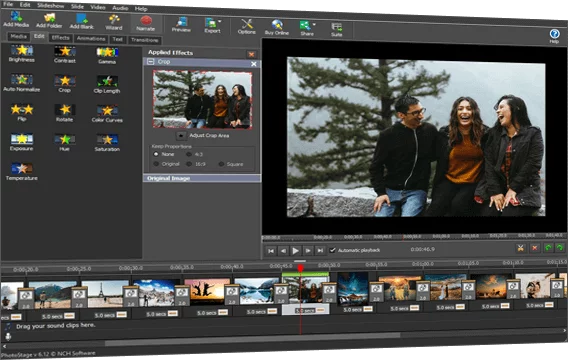The width and height of the screenshot is (568, 360).
Task: Remove the Crop effect with its X
Action: 254,64
